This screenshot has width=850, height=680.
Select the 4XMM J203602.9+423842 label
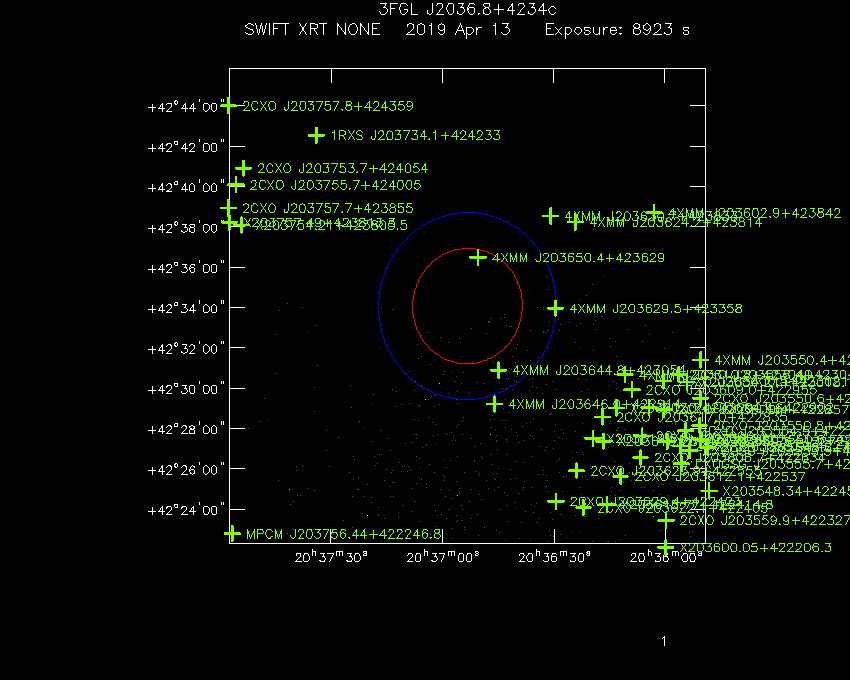pos(755,213)
